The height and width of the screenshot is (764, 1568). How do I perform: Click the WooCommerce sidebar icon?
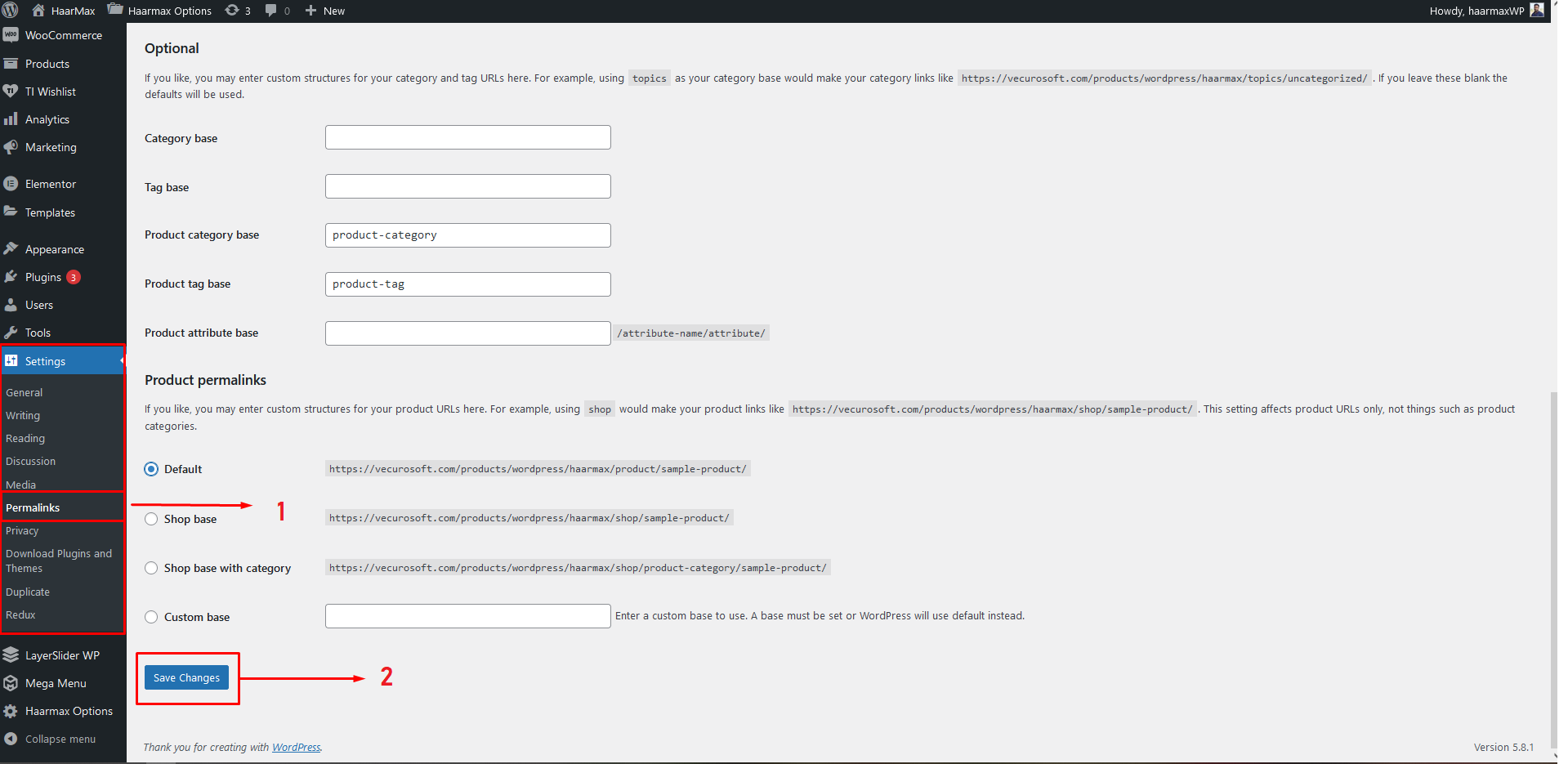(11, 35)
